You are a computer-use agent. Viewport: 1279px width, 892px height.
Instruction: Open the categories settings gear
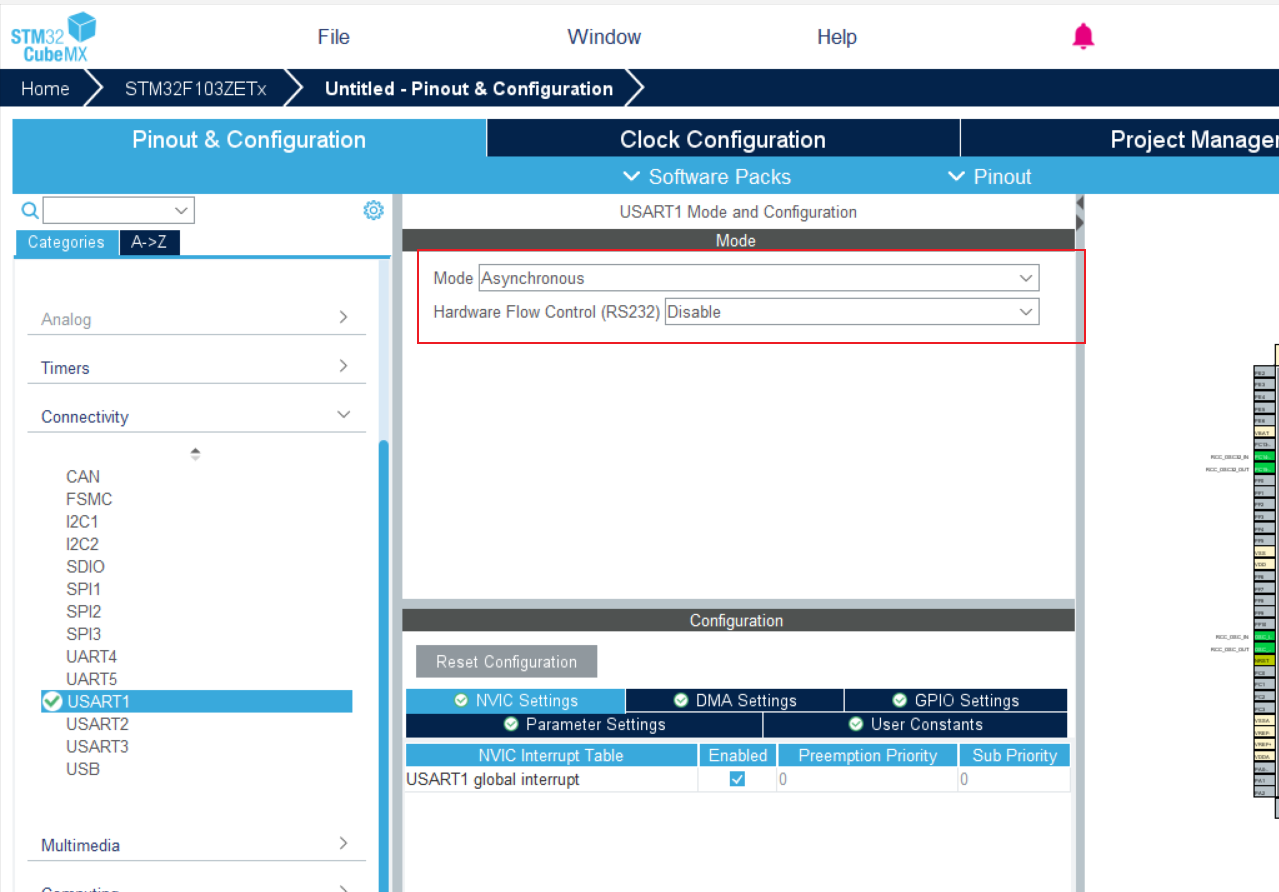[373, 210]
